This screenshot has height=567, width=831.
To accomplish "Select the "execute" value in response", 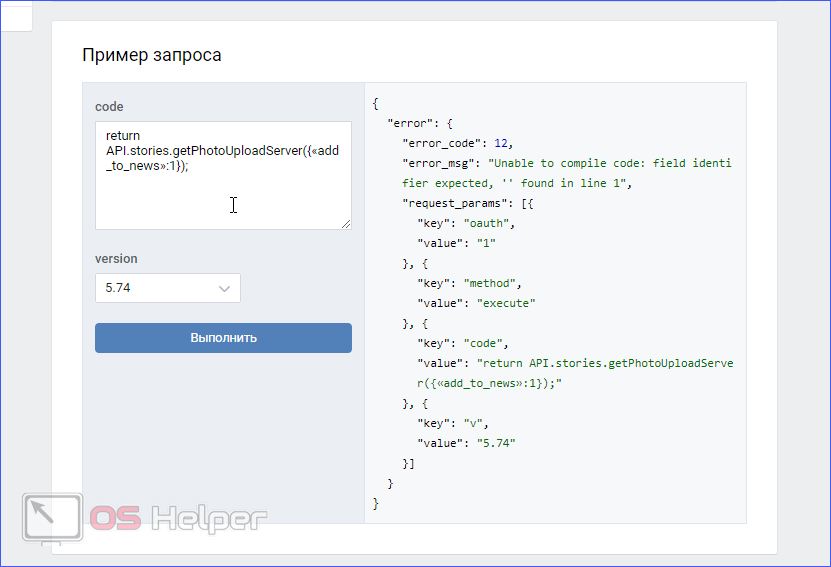I will pos(507,303).
